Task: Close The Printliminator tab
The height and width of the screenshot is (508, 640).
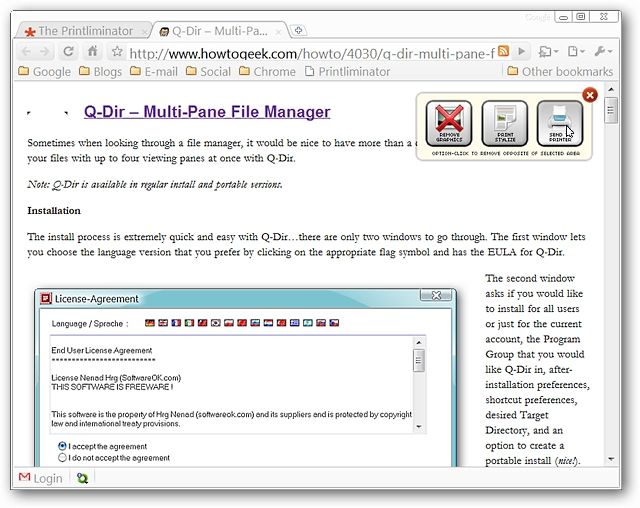Action: coord(144,31)
